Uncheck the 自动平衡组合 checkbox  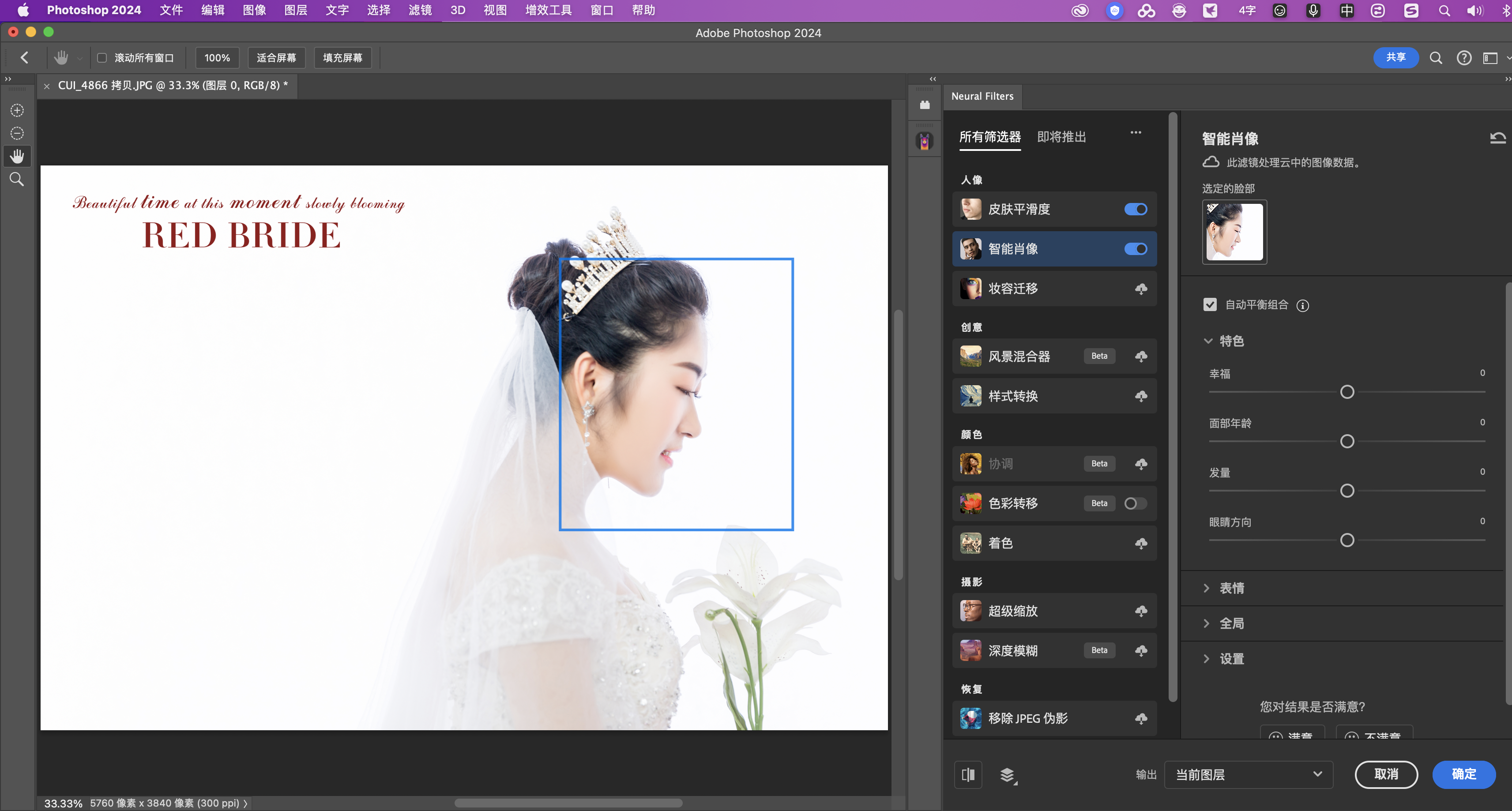1210,304
